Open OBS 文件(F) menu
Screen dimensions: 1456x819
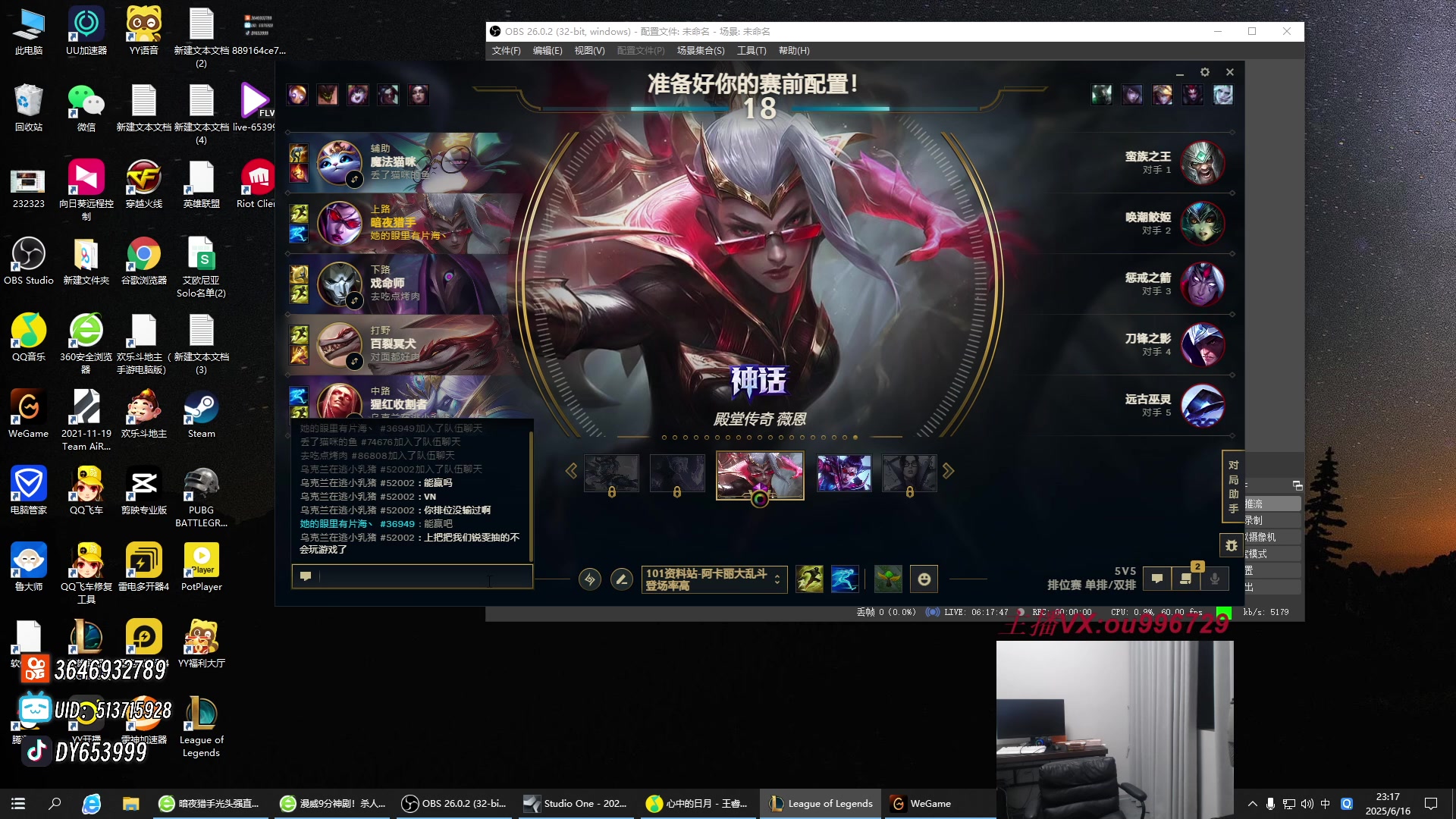[507, 51]
